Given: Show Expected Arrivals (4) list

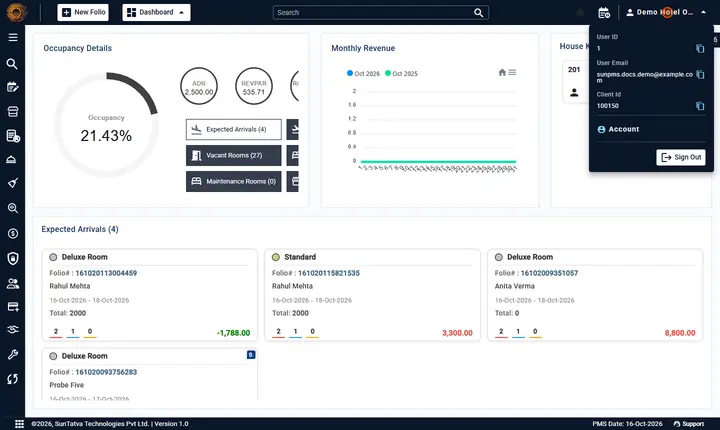Looking at the screenshot, I should click(x=234, y=130).
